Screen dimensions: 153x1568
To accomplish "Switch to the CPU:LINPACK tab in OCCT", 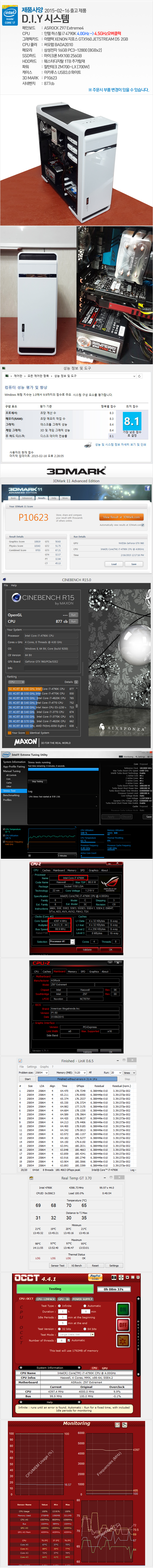I will pos(46,1299).
